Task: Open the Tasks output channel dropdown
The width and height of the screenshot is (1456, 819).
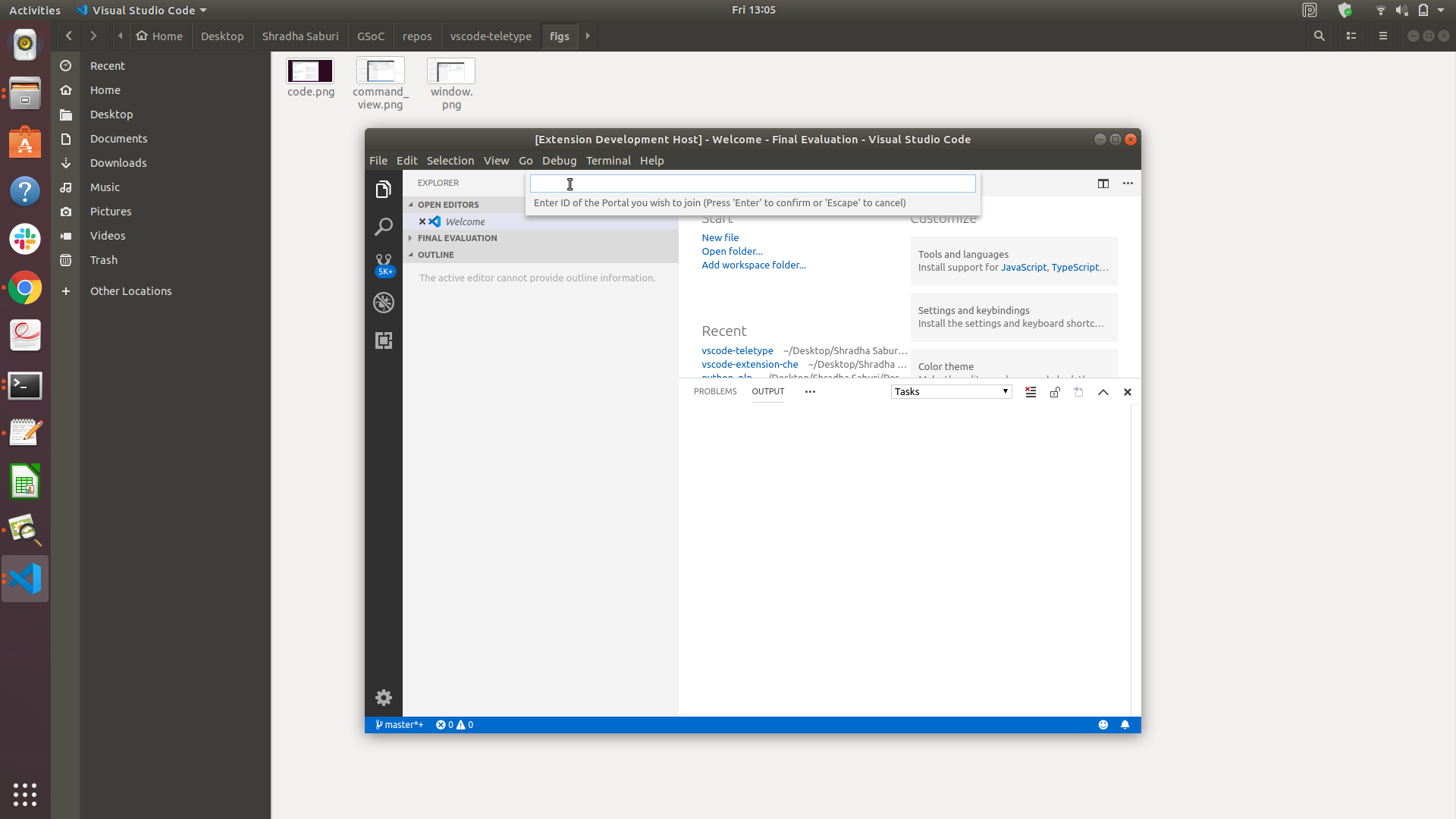Action: pos(951,392)
